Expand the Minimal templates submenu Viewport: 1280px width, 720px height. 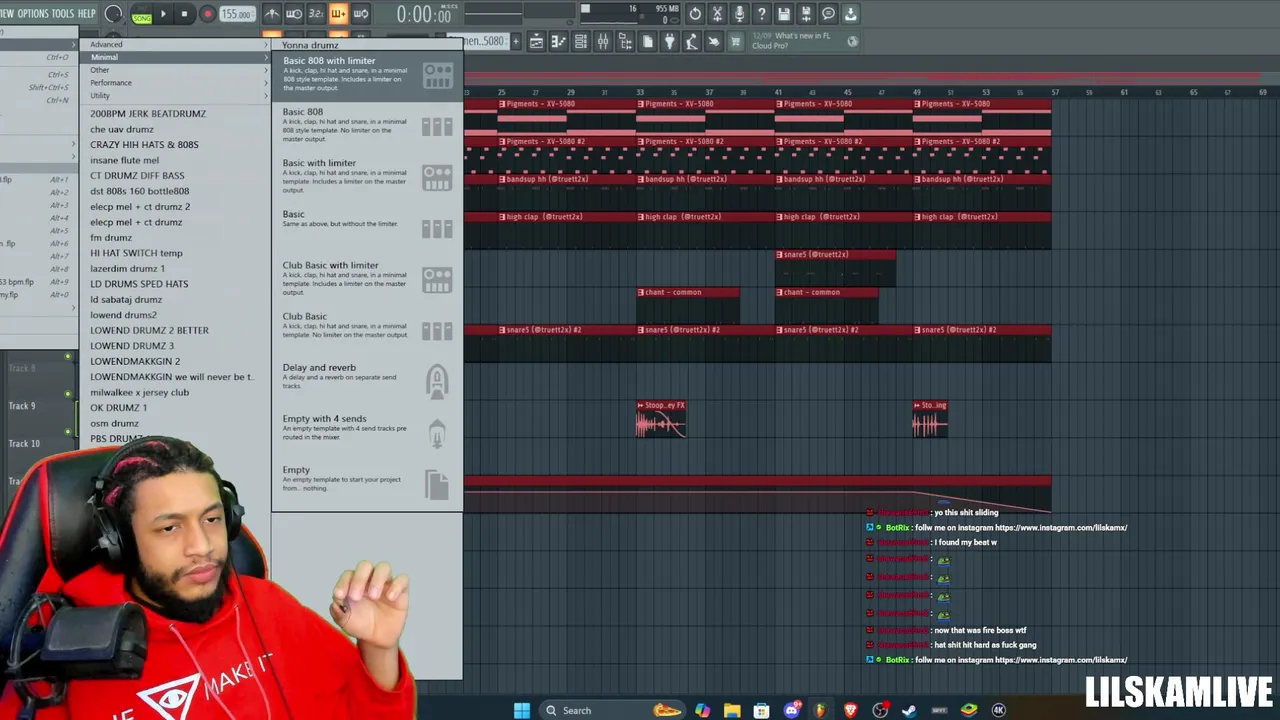click(175, 57)
